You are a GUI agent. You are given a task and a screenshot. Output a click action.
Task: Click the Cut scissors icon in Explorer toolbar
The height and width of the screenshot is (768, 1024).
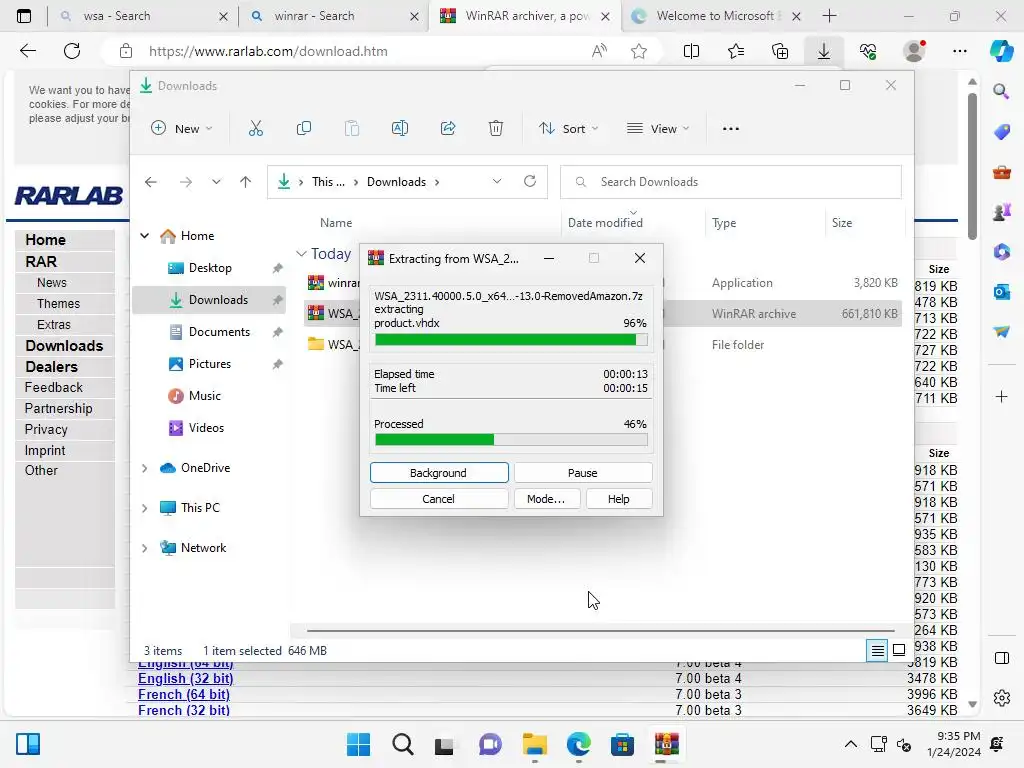click(x=255, y=129)
